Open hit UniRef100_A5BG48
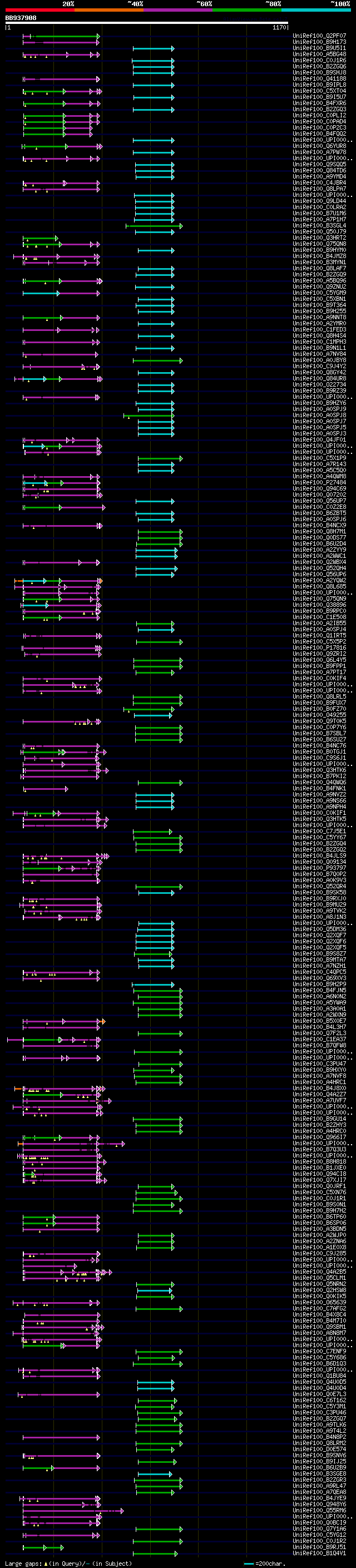 click(x=319, y=54)
